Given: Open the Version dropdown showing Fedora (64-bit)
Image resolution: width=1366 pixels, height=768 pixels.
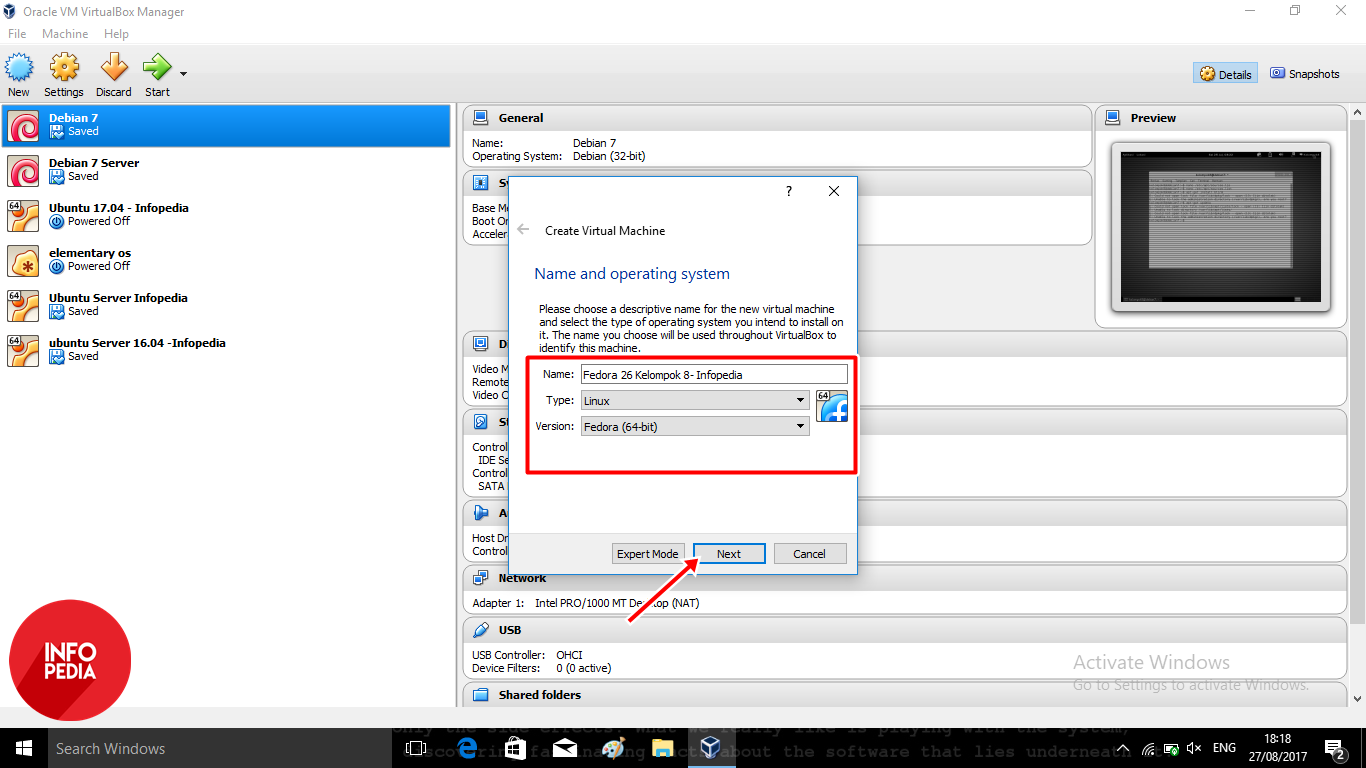Looking at the screenshot, I should [695, 427].
